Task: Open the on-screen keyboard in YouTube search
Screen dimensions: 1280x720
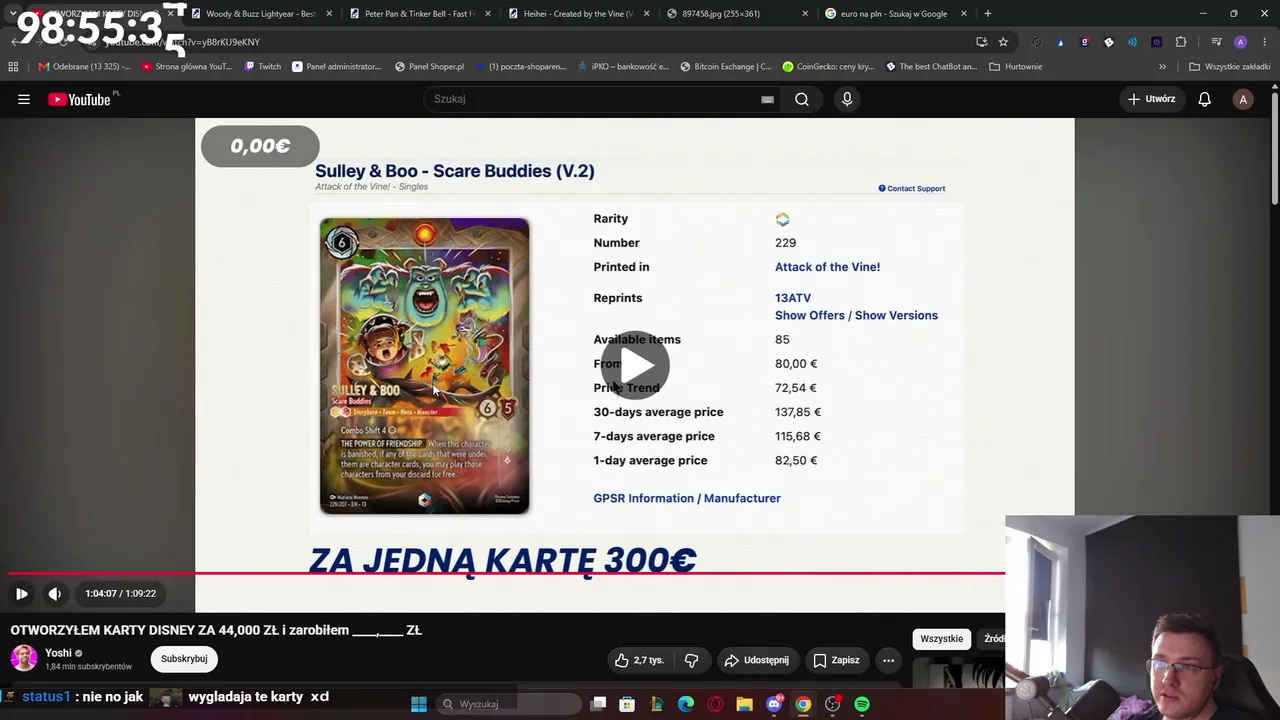Action: pyautogui.click(x=767, y=99)
